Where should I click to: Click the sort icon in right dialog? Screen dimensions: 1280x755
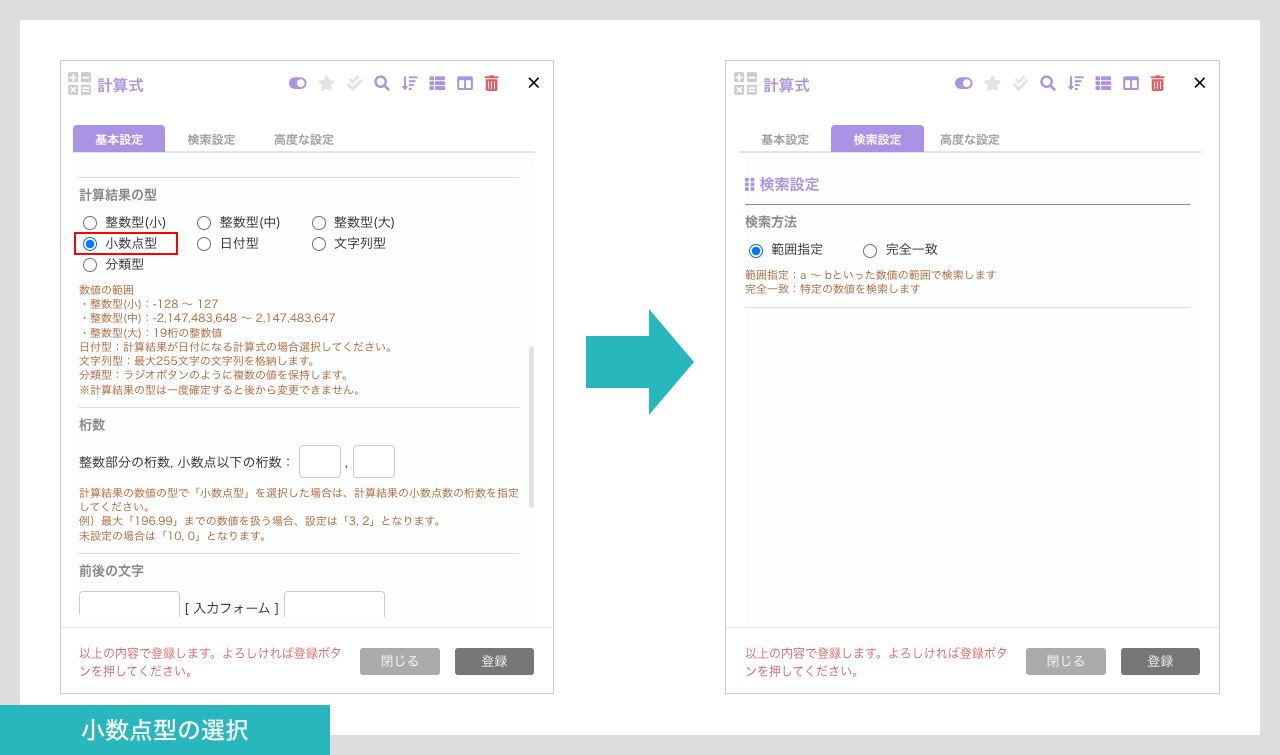[x=1075, y=83]
